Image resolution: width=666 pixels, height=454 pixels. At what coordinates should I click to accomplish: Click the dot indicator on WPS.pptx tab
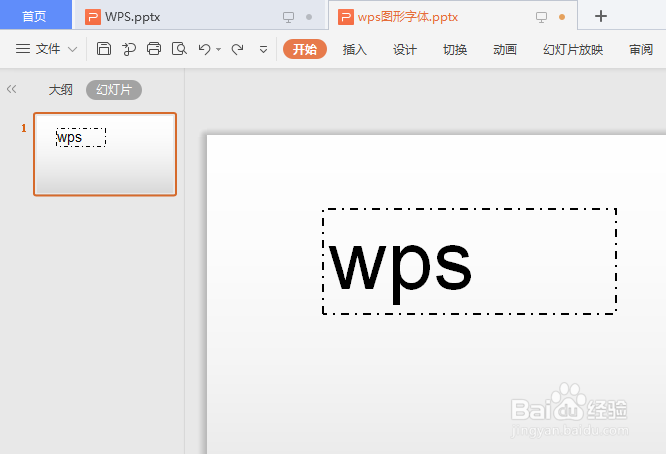[x=309, y=17]
